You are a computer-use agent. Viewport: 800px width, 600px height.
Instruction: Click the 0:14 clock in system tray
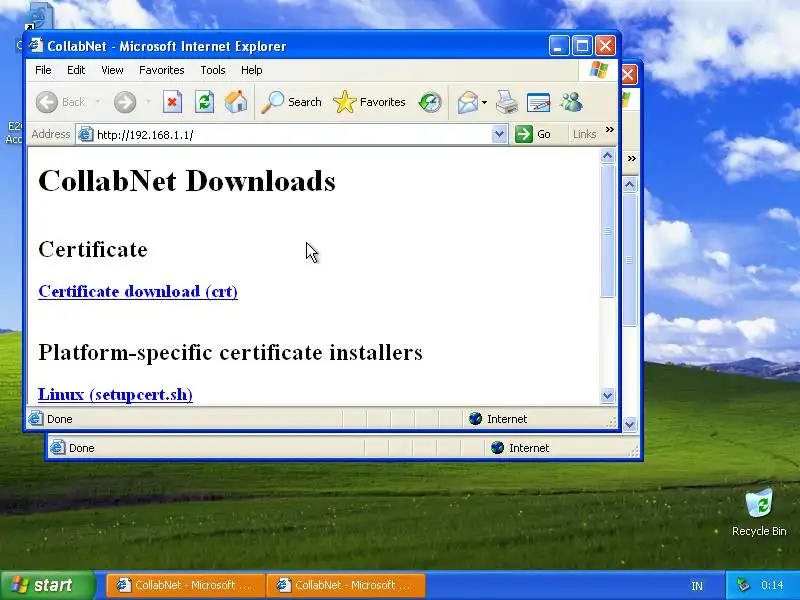click(x=772, y=585)
